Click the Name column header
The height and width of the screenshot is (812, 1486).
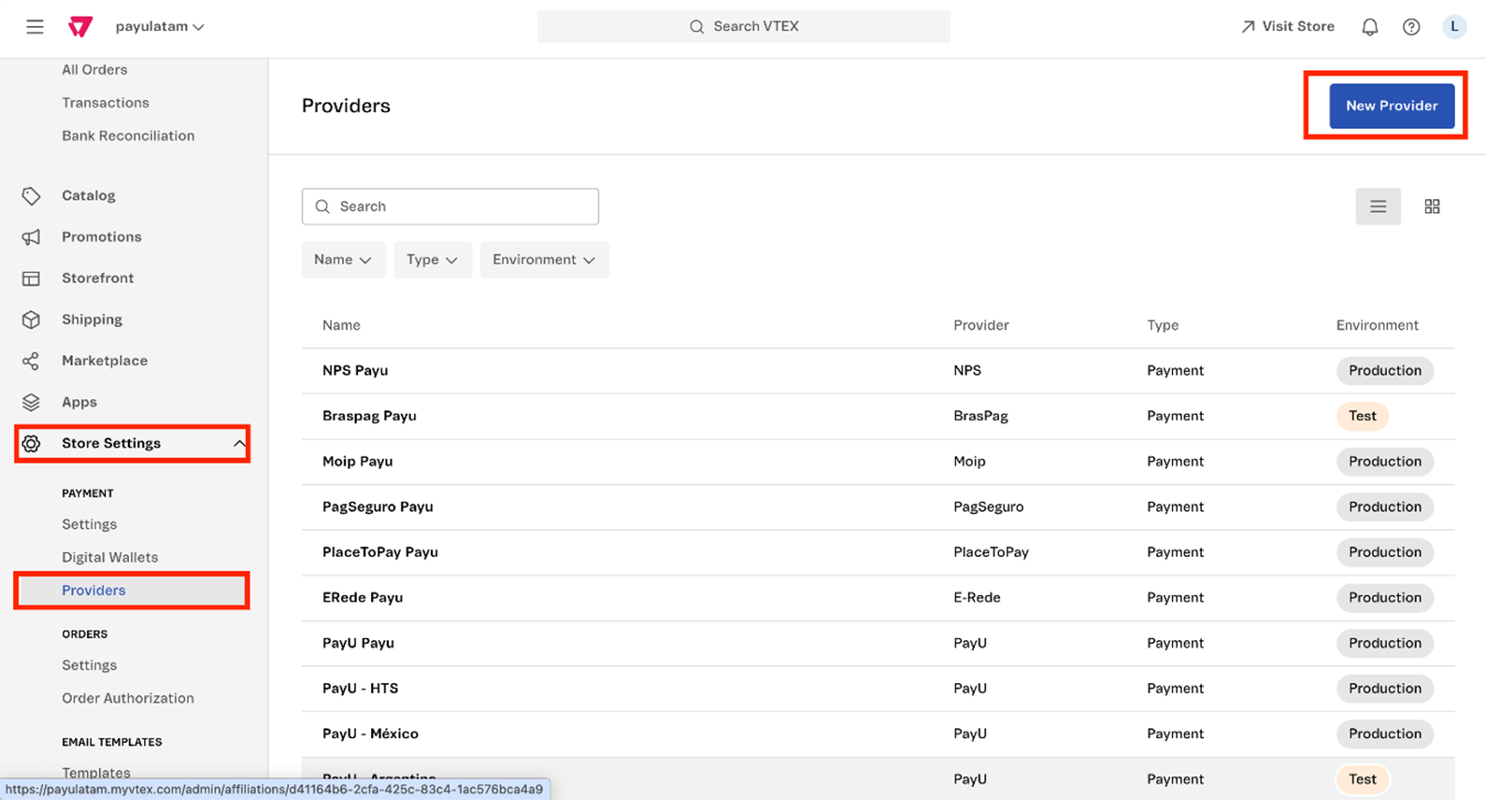coord(341,325)
